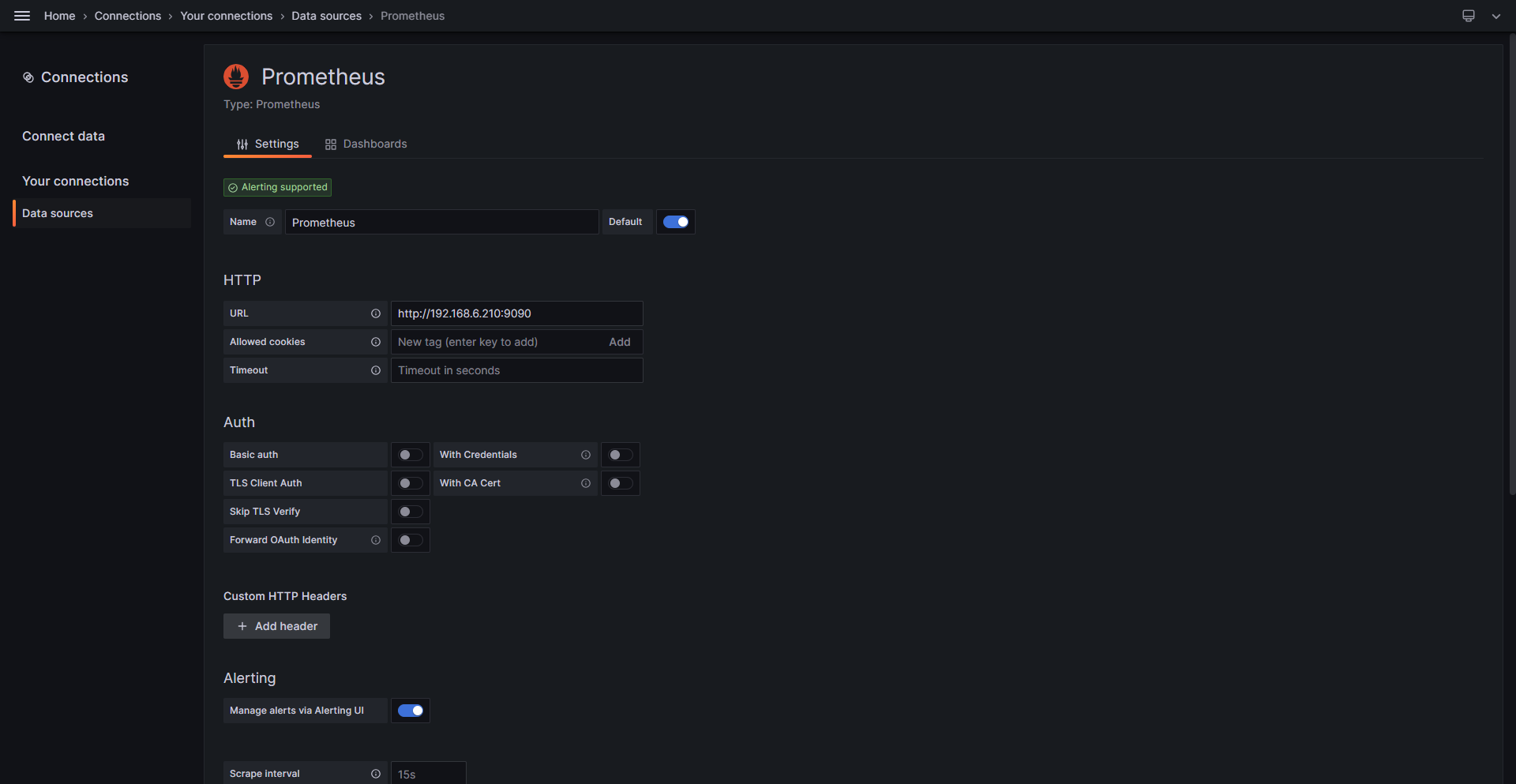
Task: Open Your connections in sidebar
Action: (x=75, y=182)
